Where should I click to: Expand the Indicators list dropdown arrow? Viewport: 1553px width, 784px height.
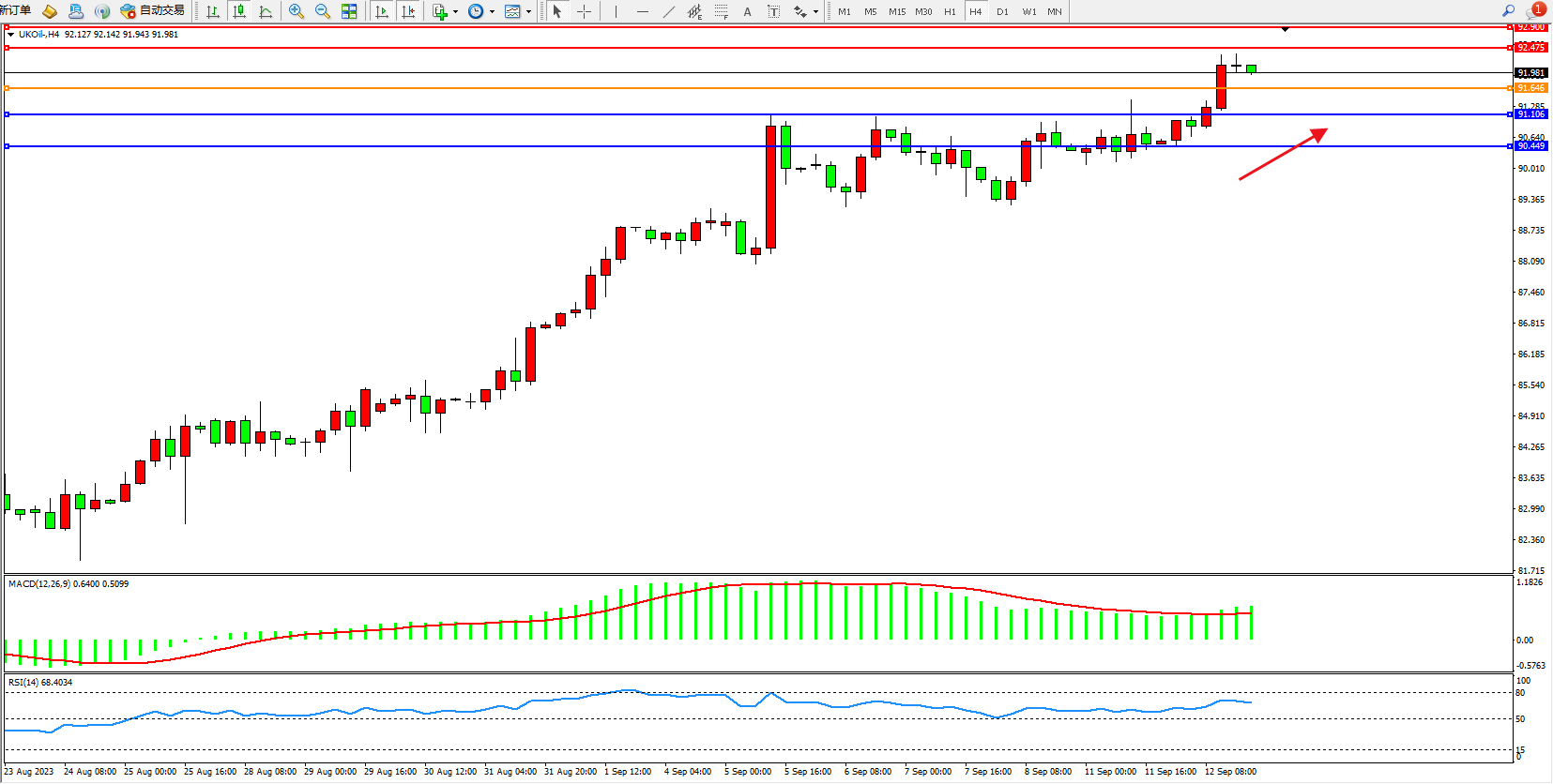[456, 11]
